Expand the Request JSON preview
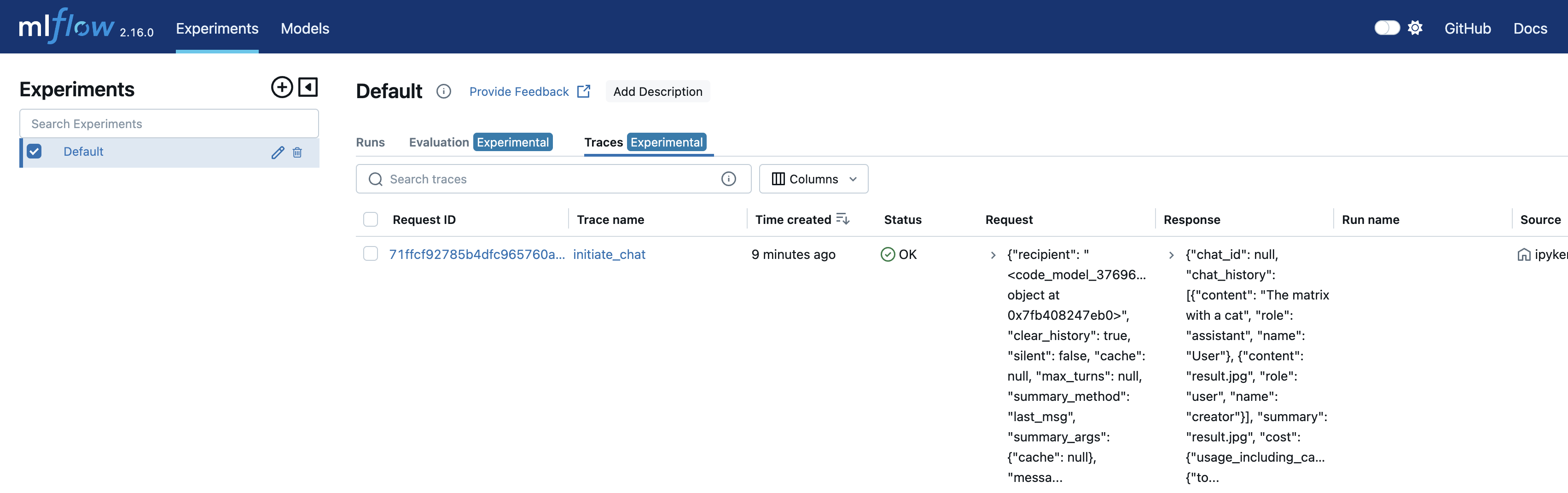1568x493 pixels. coord(993,255)
